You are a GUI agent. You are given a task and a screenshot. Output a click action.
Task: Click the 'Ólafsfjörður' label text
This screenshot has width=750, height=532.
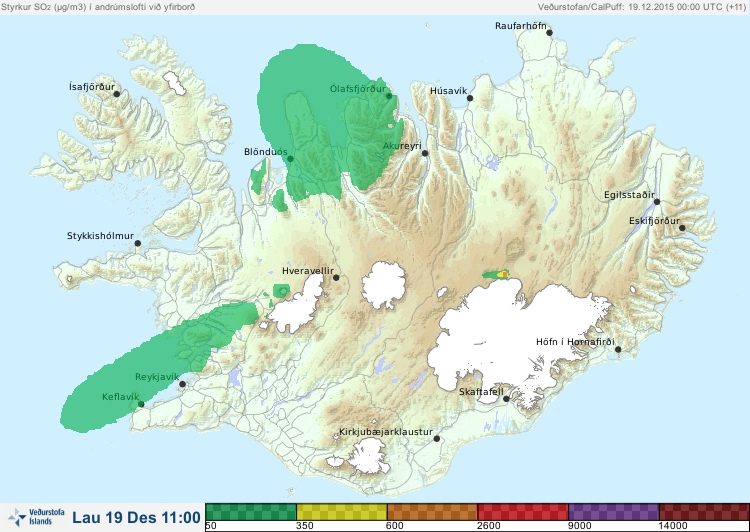[x=358, y=89]
